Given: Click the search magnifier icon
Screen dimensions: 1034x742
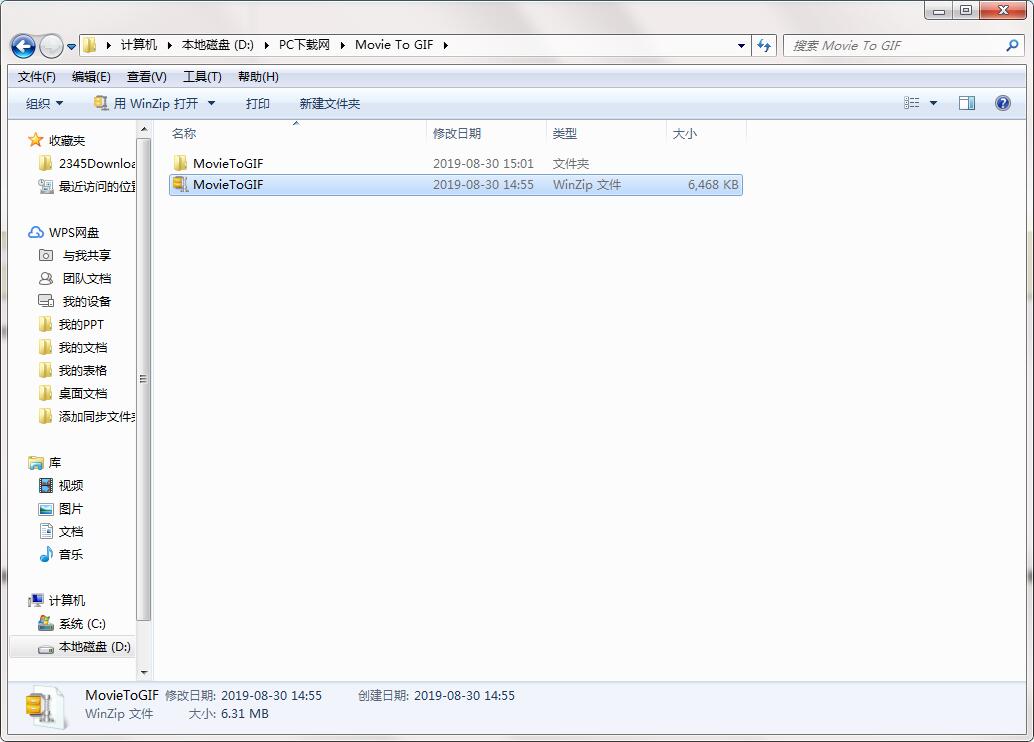Looking at the screenshot, I should (1012, 45).
